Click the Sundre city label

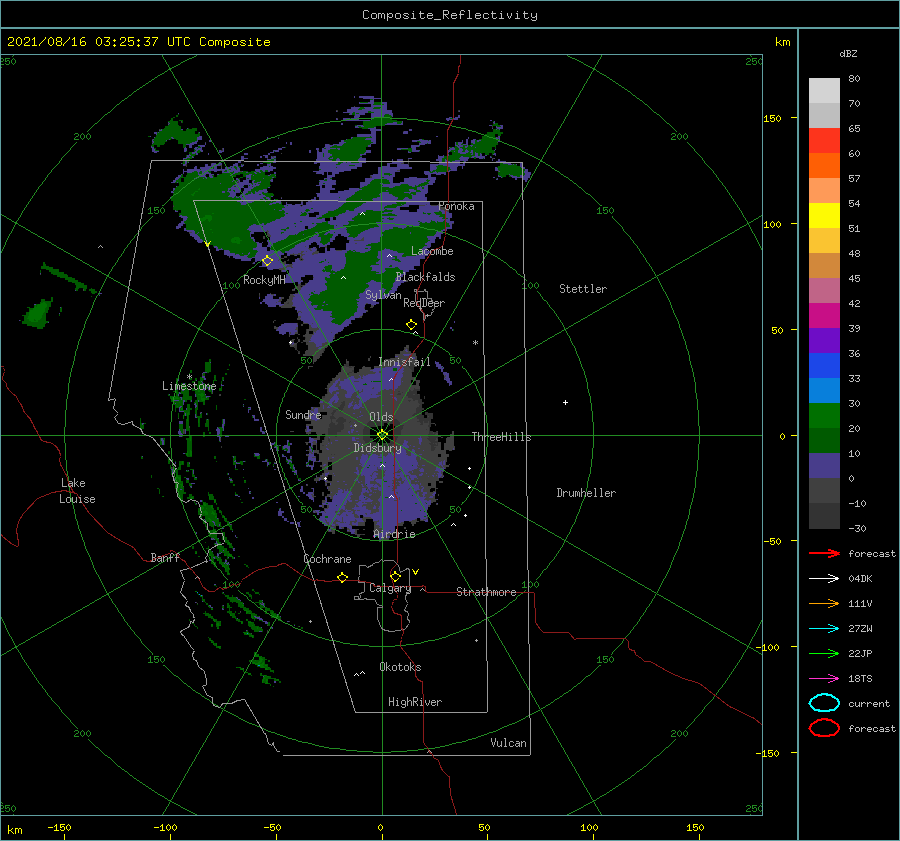(x=303, y=414)
